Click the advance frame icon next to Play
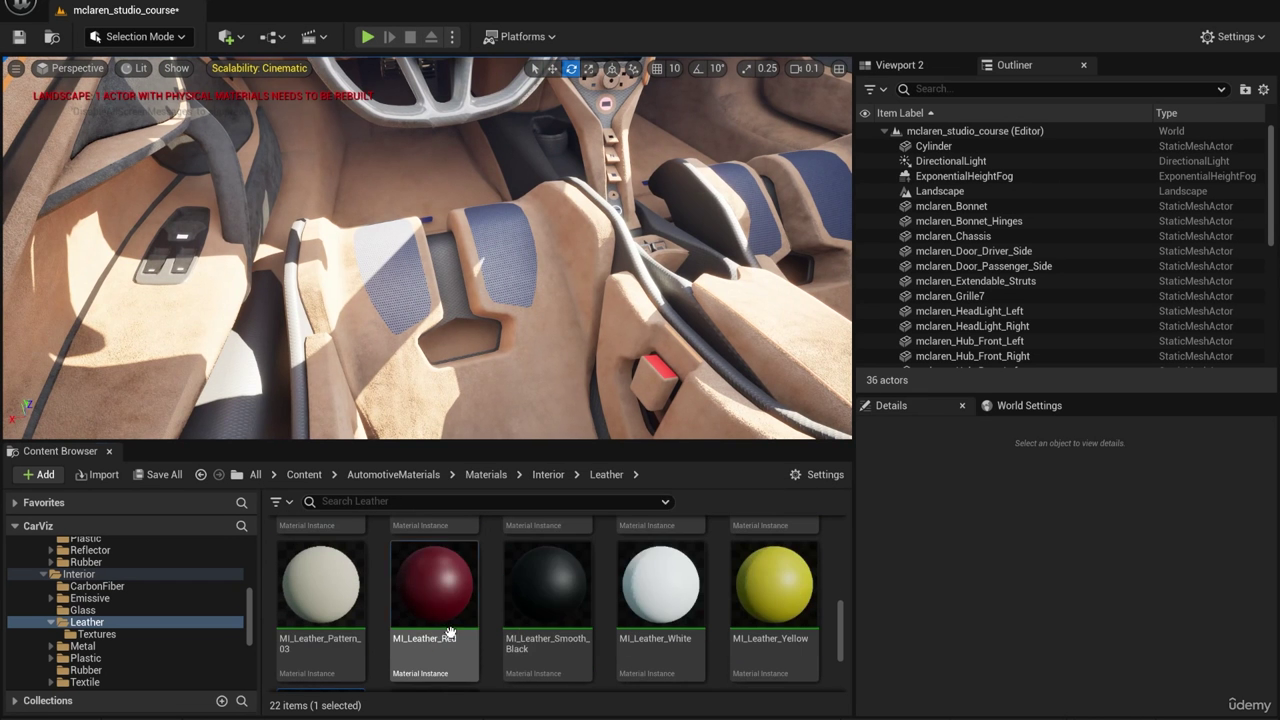The height and width of the screenshot is (720, 1280). [x=389, y=37]
